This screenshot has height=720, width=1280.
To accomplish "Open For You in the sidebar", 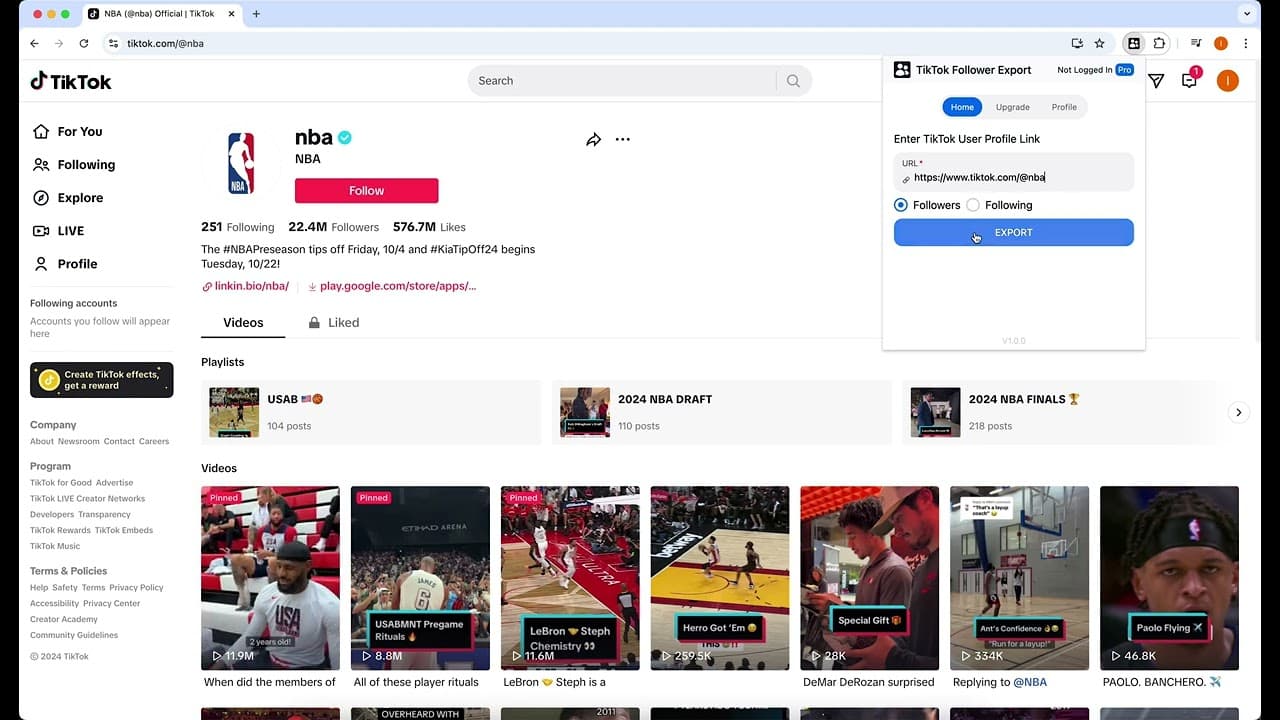I will pos(68,132).
